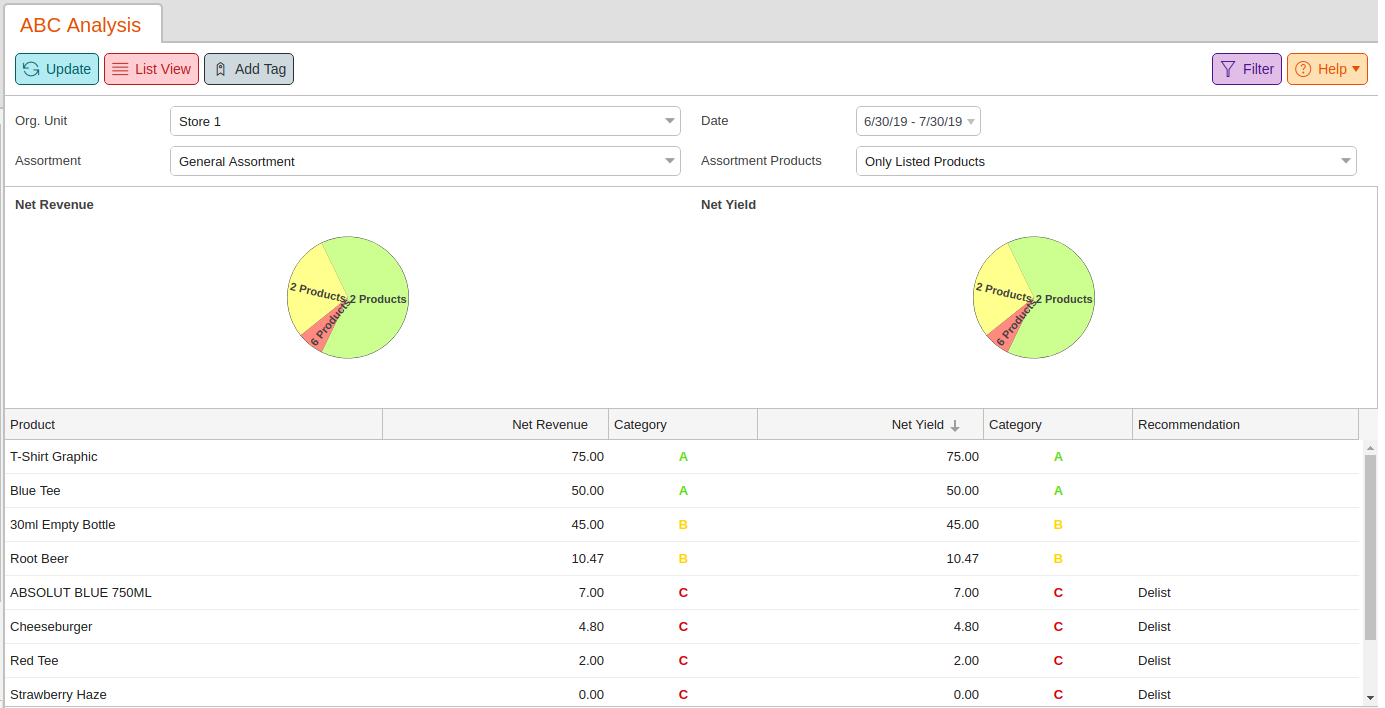Open the Org. Unit Store 1 dropdown

[x=669, y=121]
